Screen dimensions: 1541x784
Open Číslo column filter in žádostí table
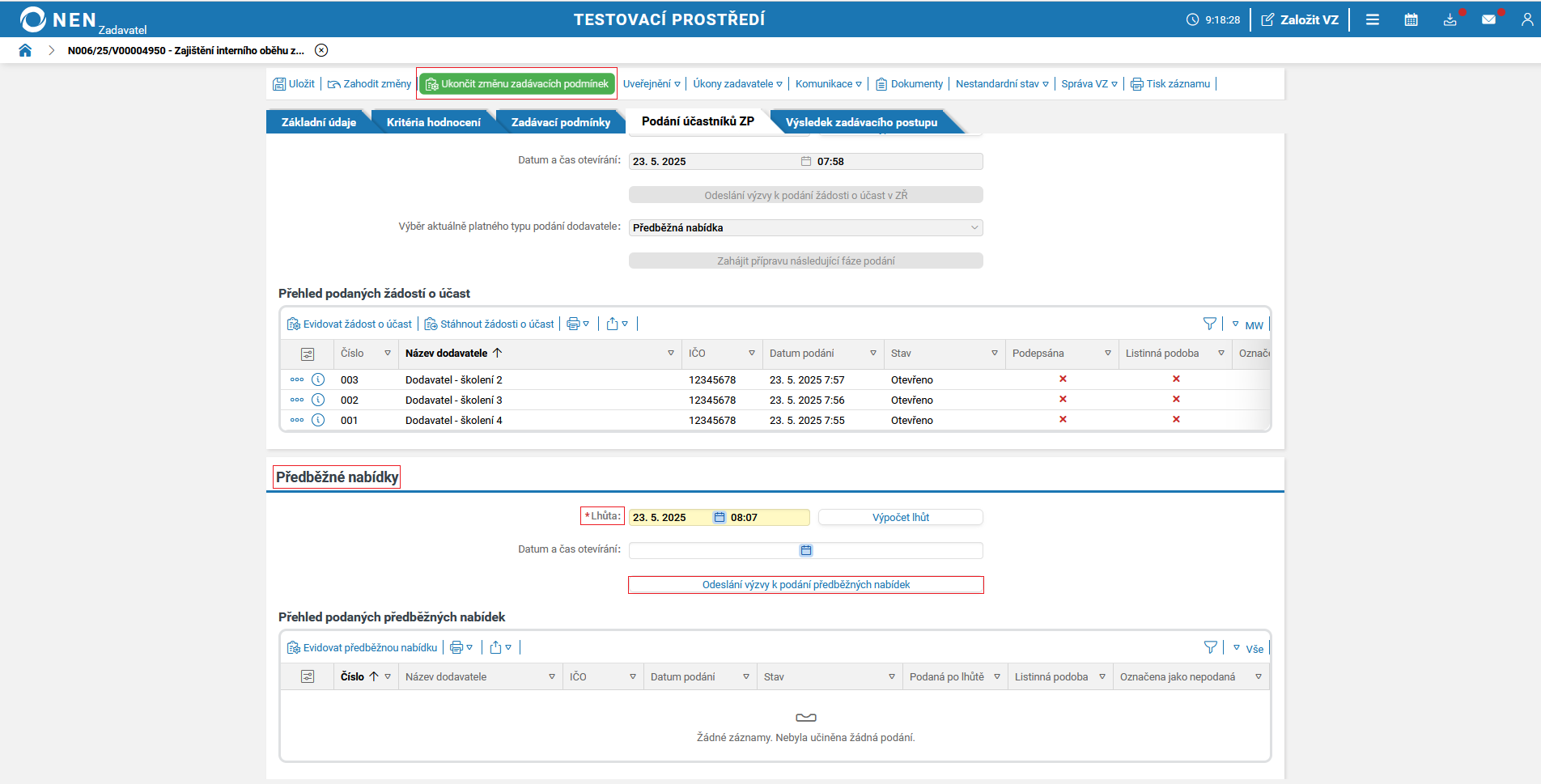[x=388, y=354]
